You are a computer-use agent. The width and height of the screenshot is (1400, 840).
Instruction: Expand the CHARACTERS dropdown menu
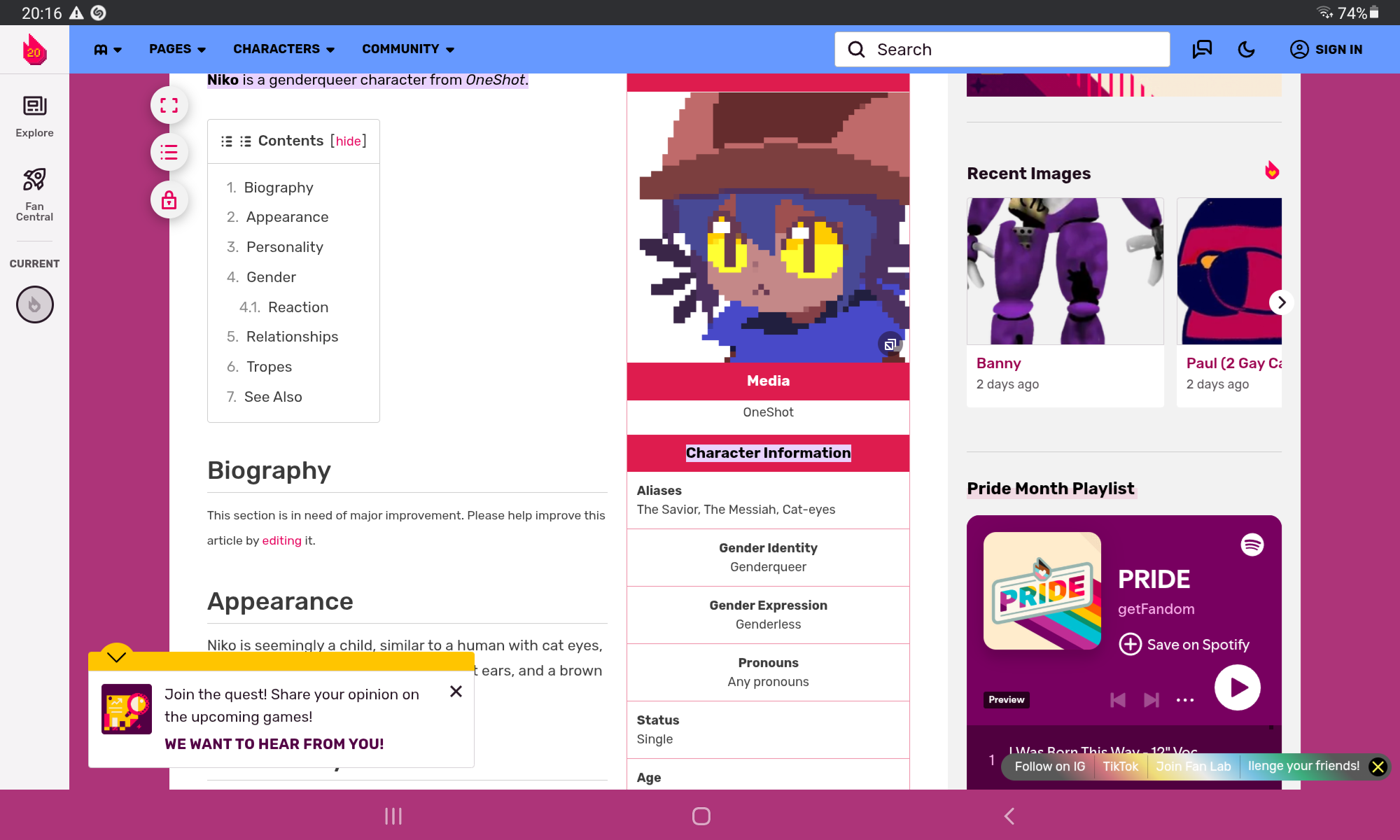click(x=283, y=50)
